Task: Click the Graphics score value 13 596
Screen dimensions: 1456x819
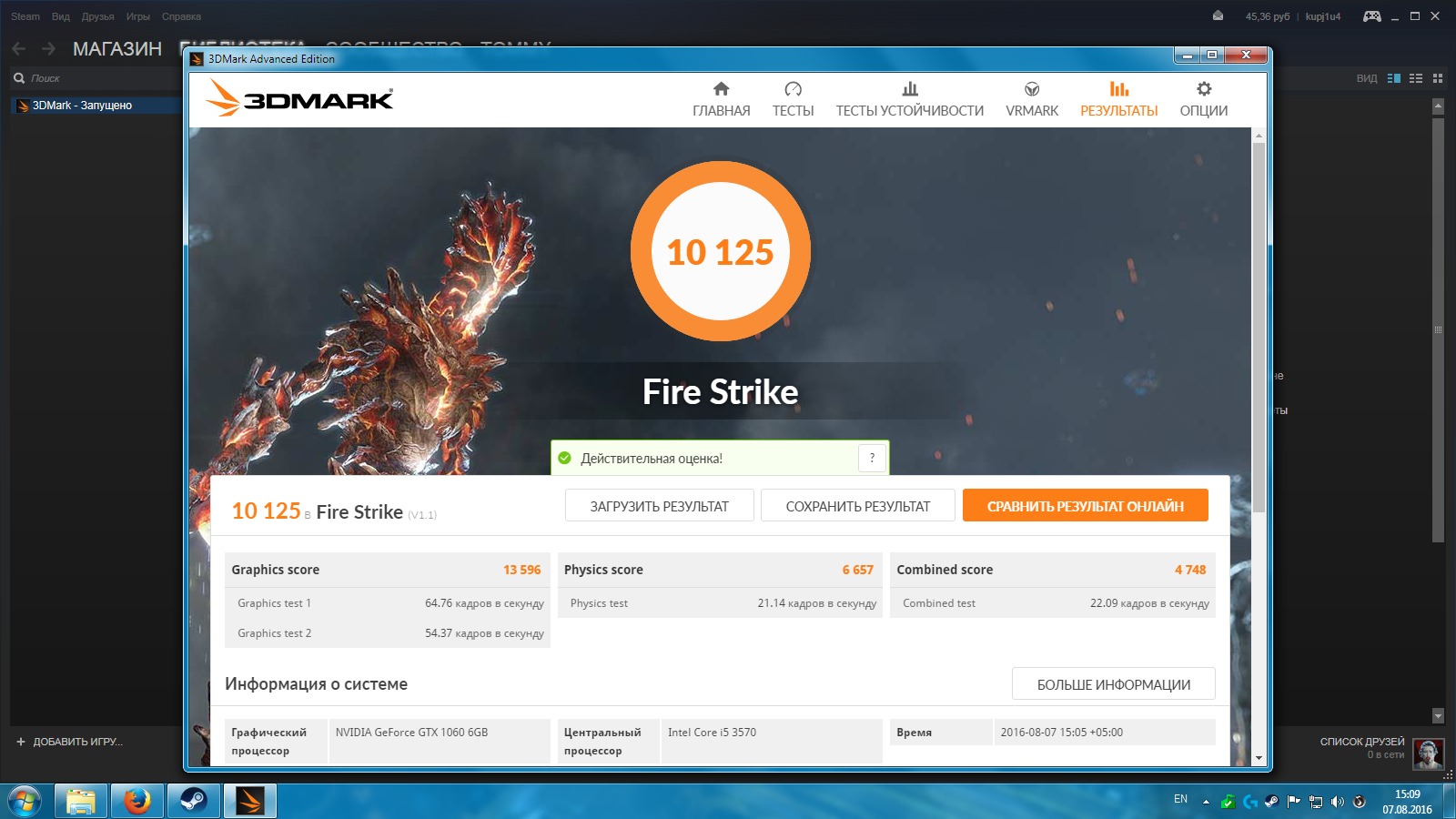Action: pyautogui.click(x=522, y=570)
